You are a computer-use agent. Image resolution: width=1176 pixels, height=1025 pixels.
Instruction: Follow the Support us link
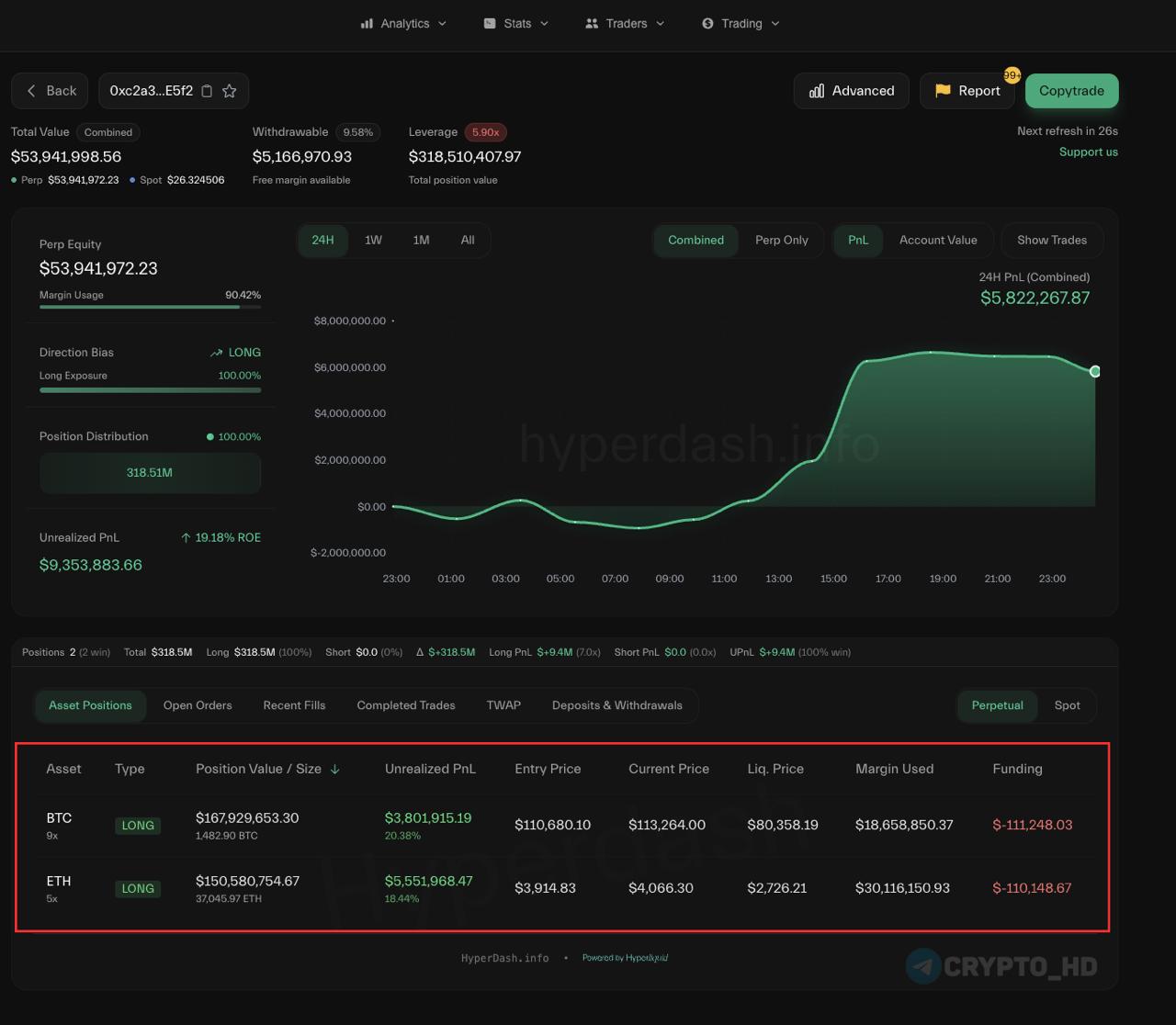(x=1088, y=152)
